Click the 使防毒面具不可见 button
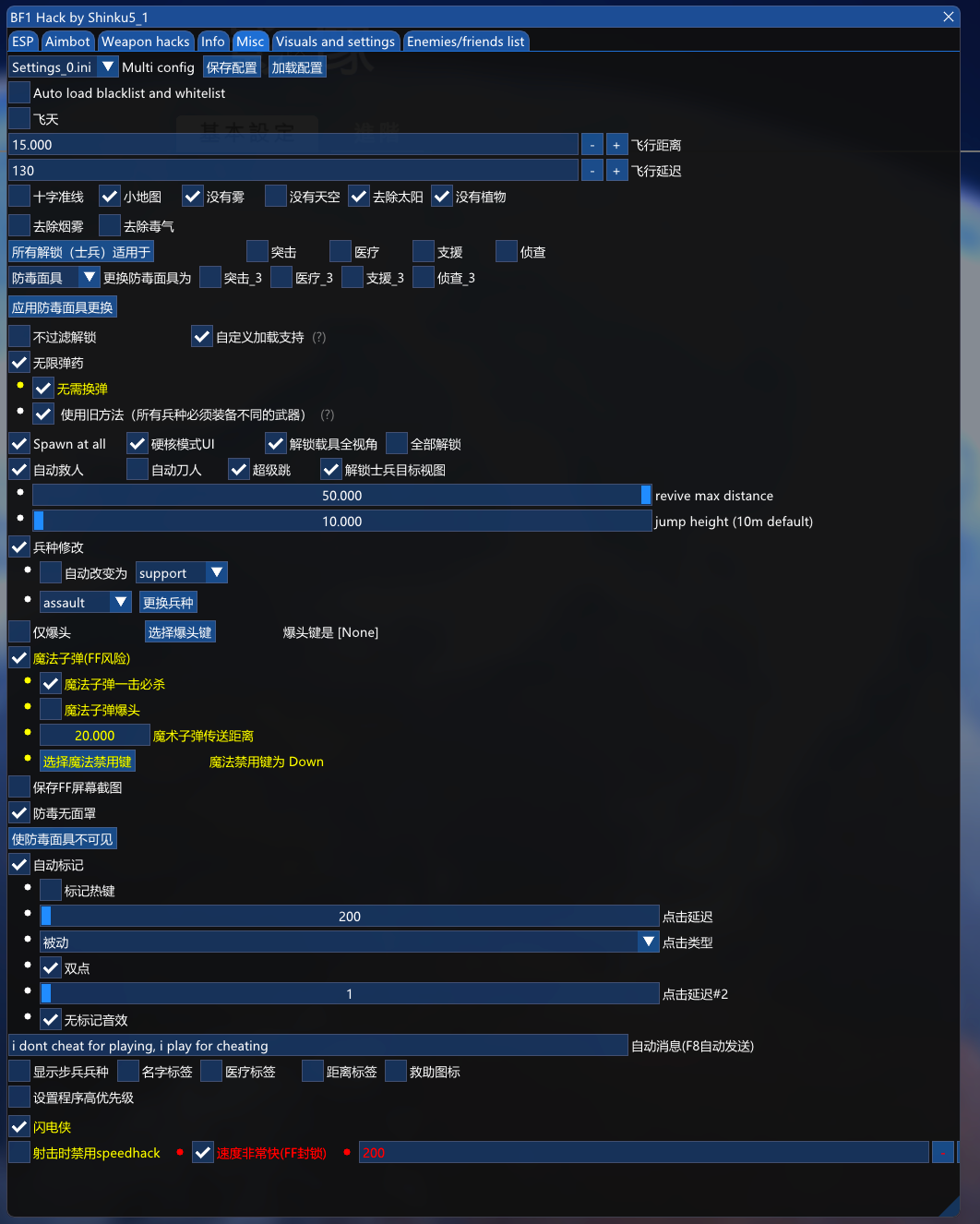 coord(63,839)
